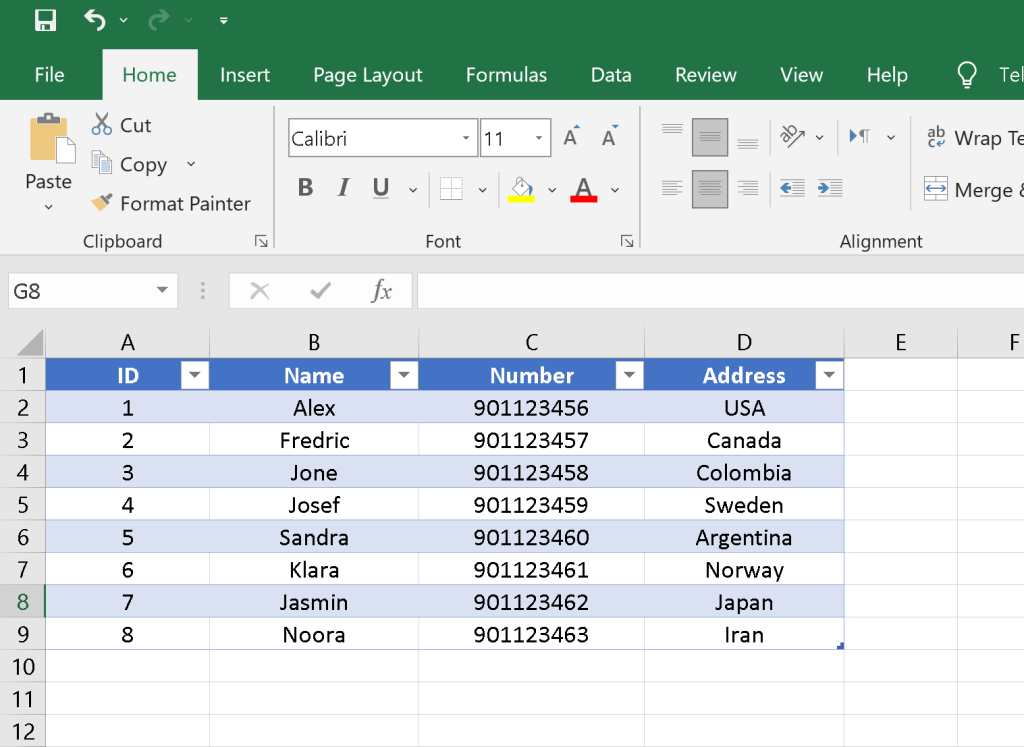Open the File tab

pos(50,75)
